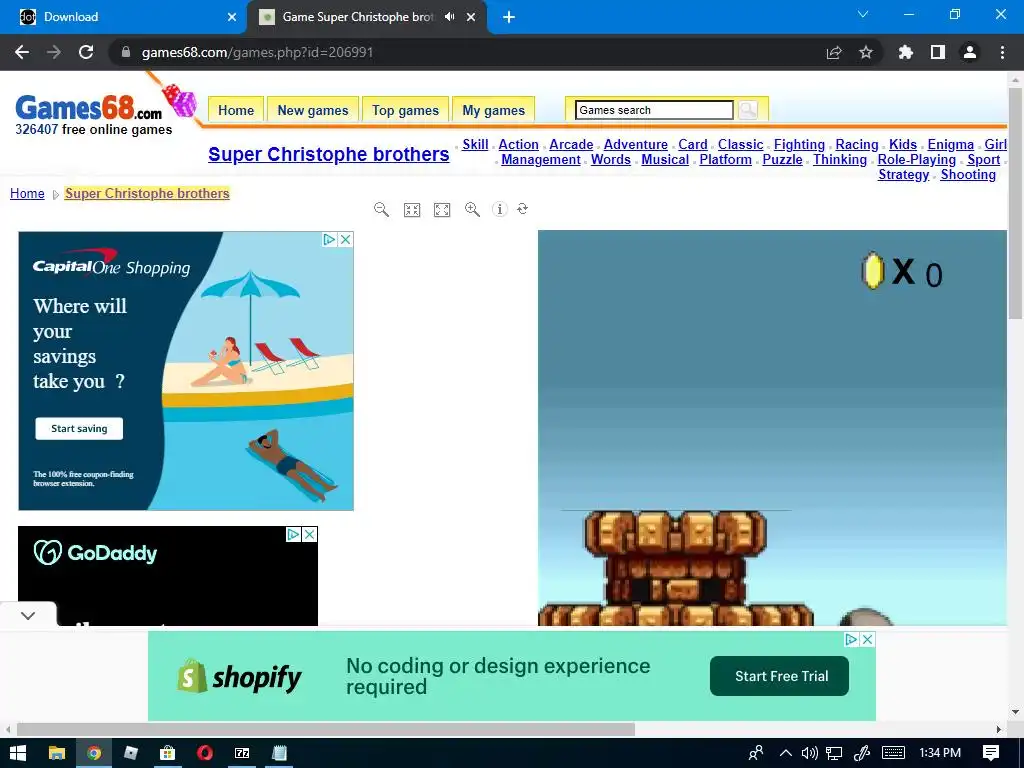Open the Chrome profile icon

[x=970, y=52]
